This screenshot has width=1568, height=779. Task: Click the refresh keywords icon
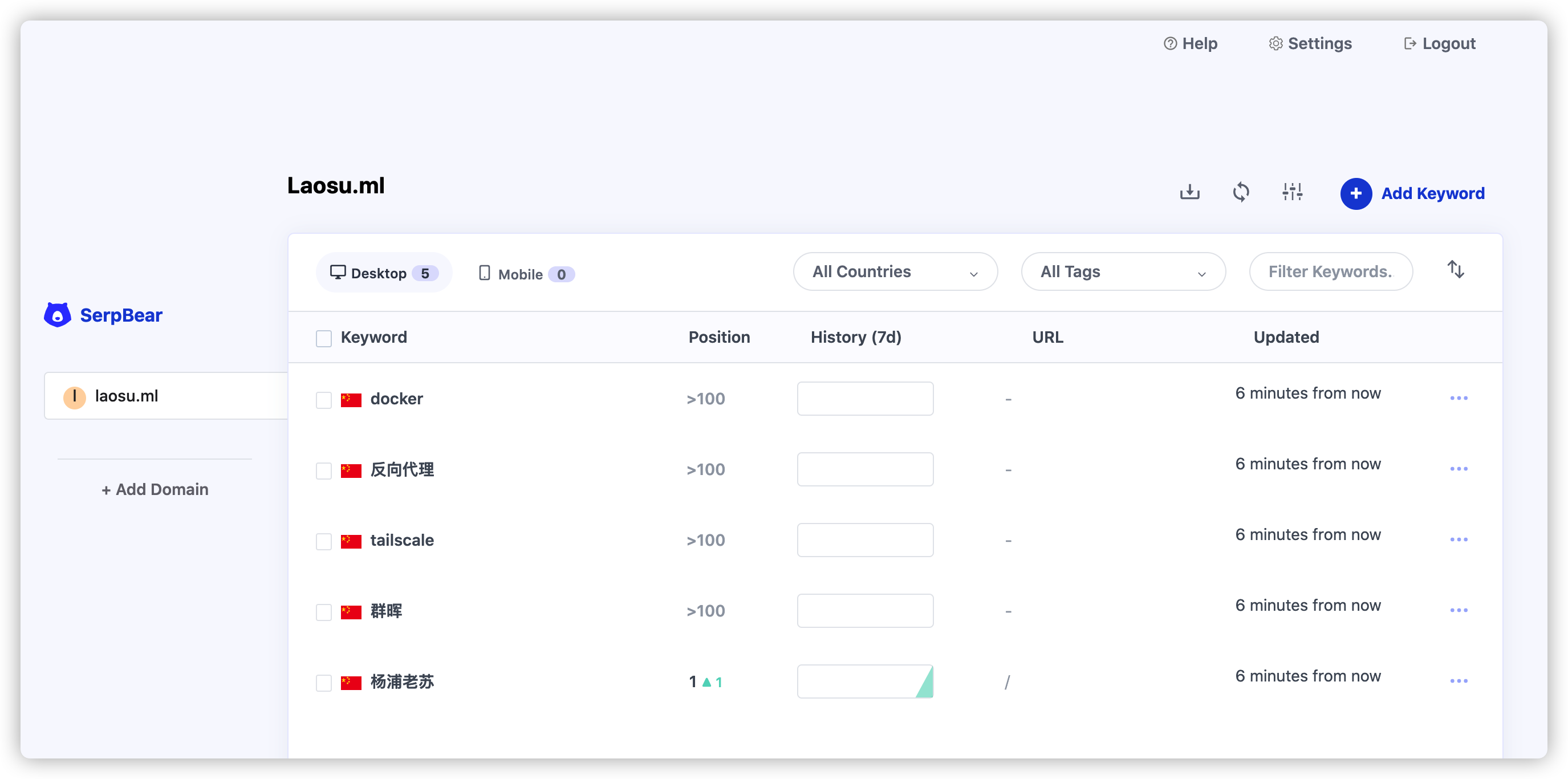point(1241,192)
